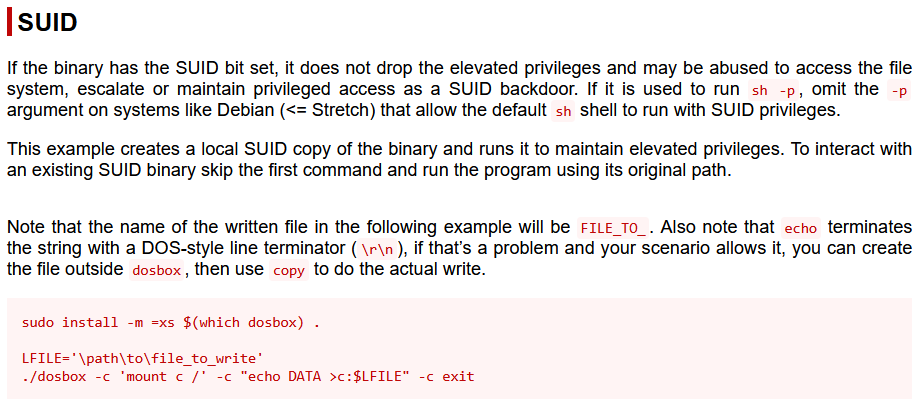Click '$(which dosbox)' in the code block
The height and width of the screenshot is (406, 919).
click(244, 323)
